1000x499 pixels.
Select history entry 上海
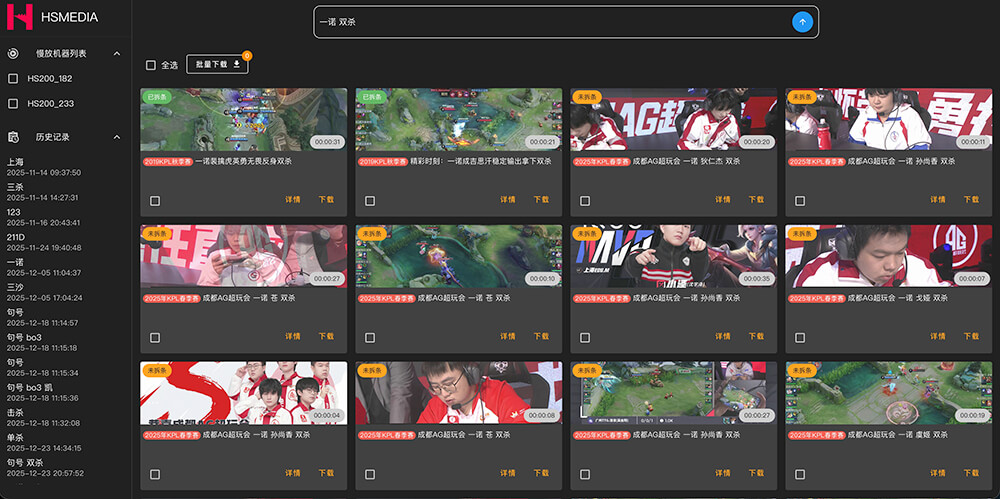(45, 167)
